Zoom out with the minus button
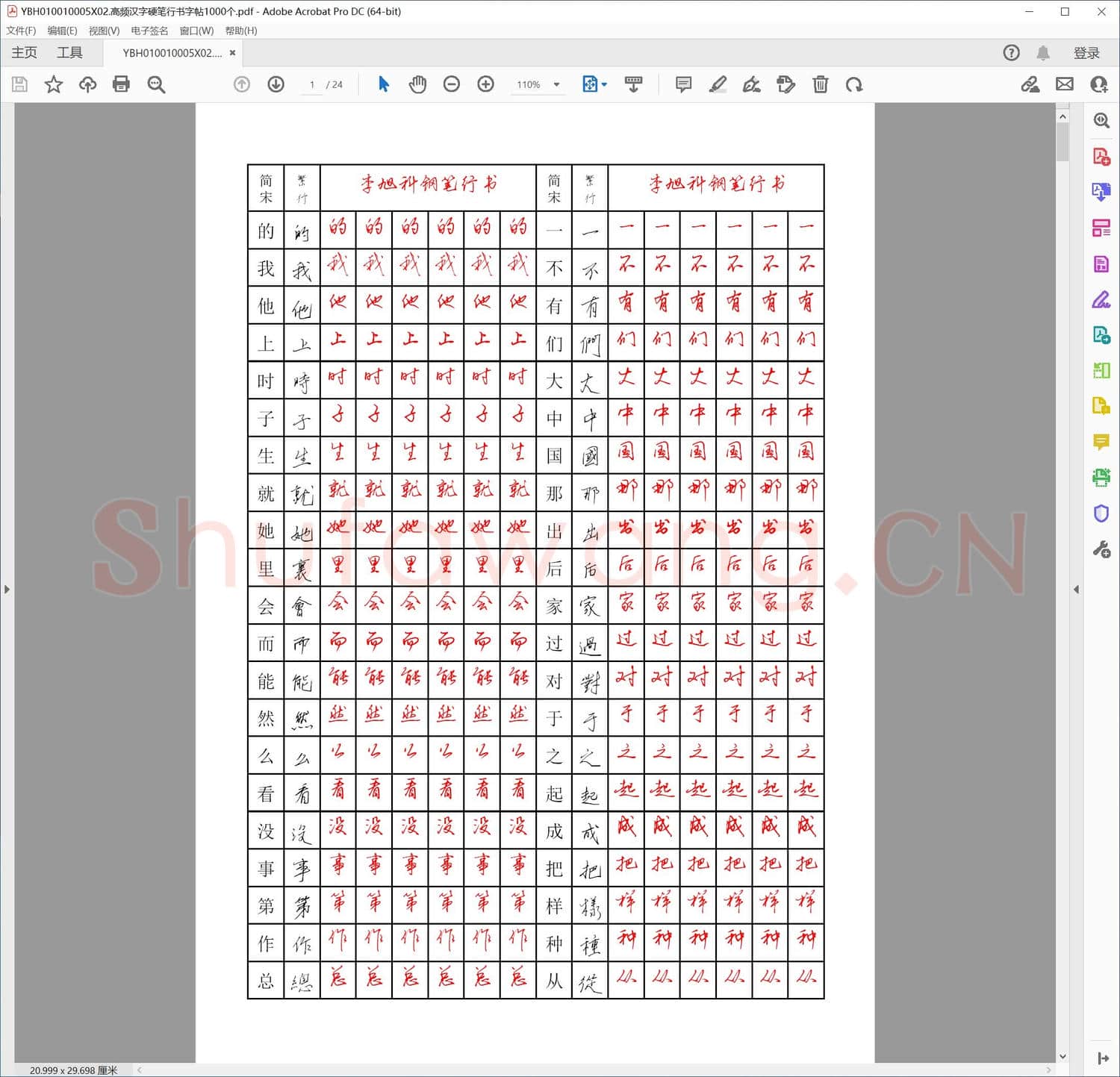 tap(451, 84)
